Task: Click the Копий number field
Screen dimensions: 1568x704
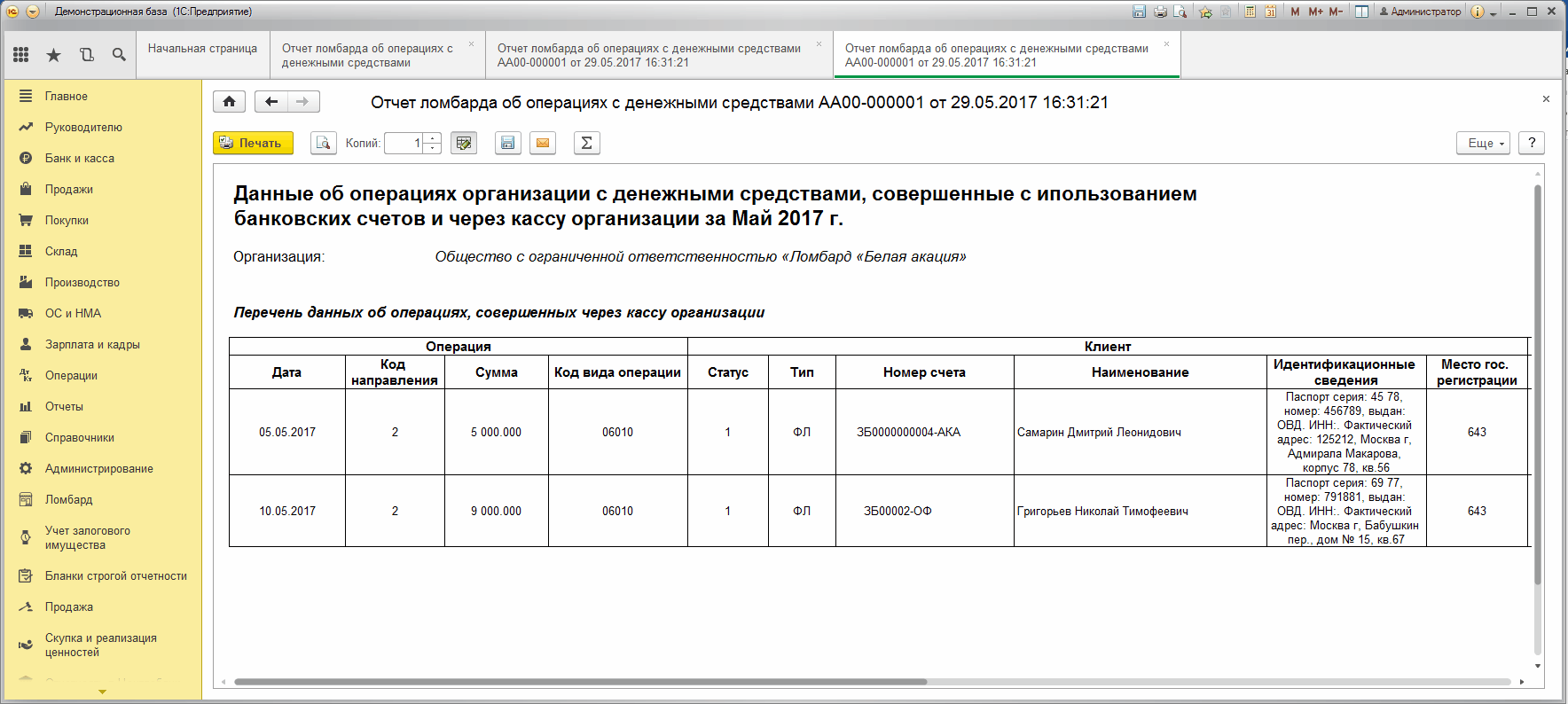Action: coord(404,143)
